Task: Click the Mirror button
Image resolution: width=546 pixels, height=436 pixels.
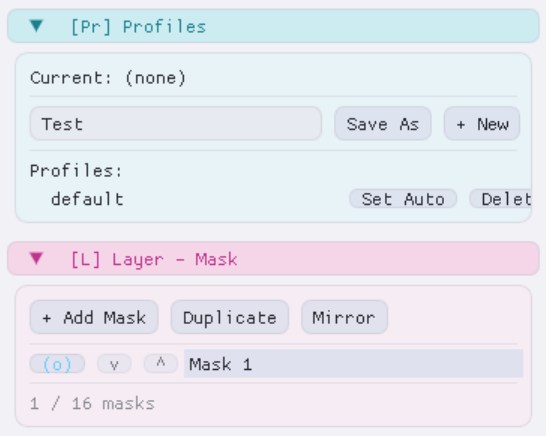Action: (344, 317)
